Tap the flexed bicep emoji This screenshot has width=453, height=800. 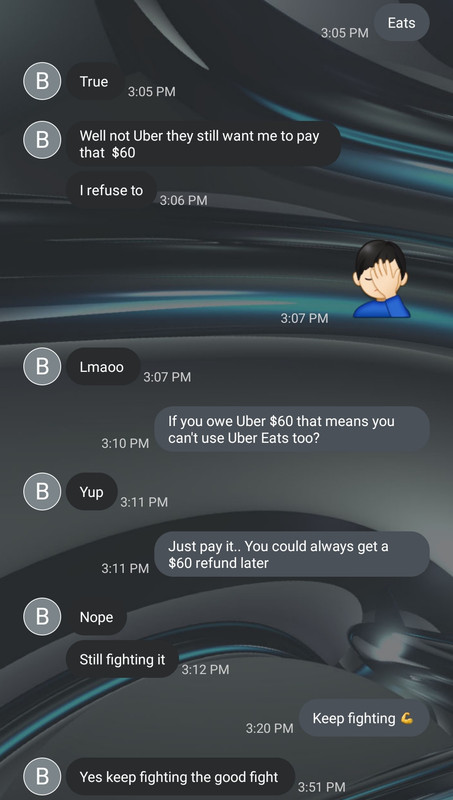[407, 718]
